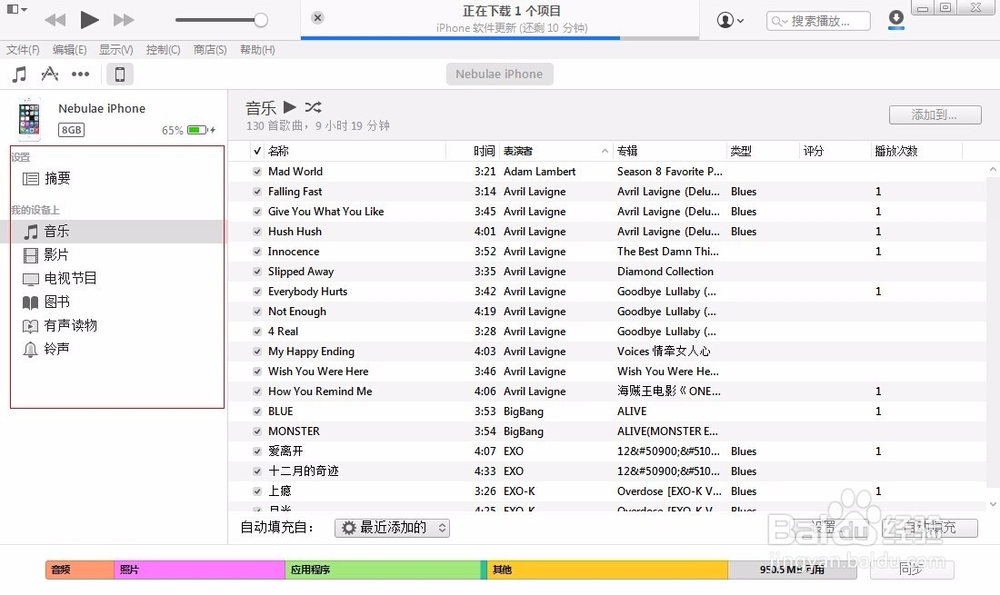Open the 控制(C) menu
The height and width of the screenshot is (595, 1000).
tap(163, 50)
